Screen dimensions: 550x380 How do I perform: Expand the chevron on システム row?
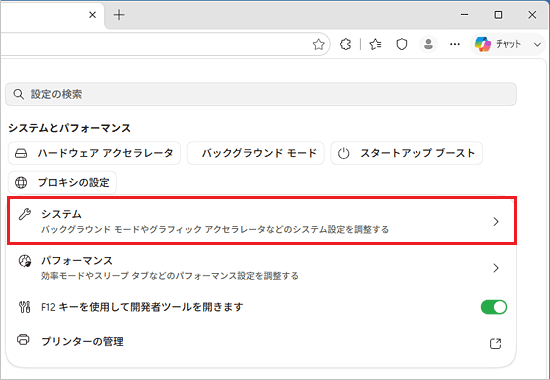tap(496, 221)
